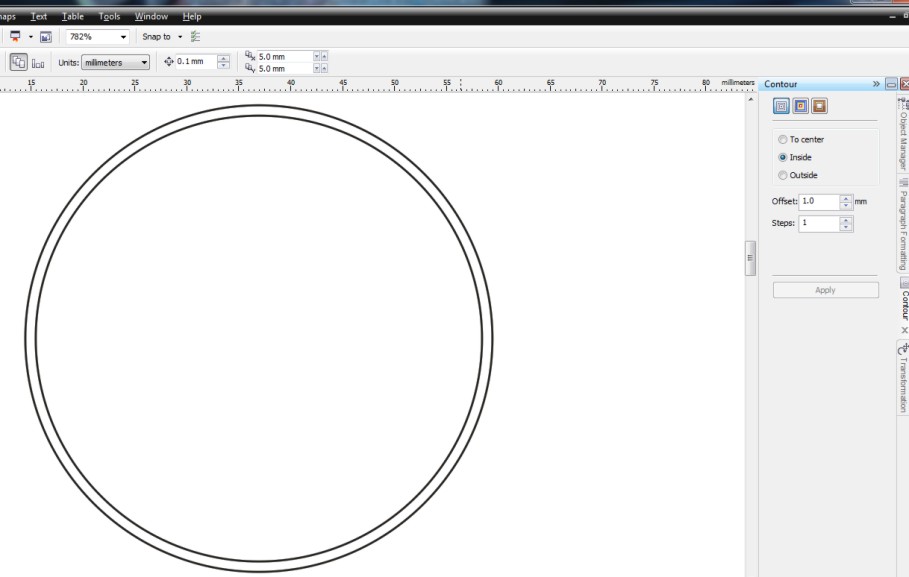This screenshot has width=909, height=577.
Task: Click the duplicate Y distance icon
Action: tap(250, 68)
